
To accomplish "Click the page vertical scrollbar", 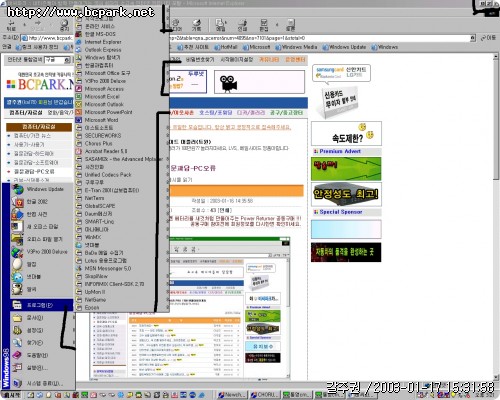I will (x=496, y=217).
